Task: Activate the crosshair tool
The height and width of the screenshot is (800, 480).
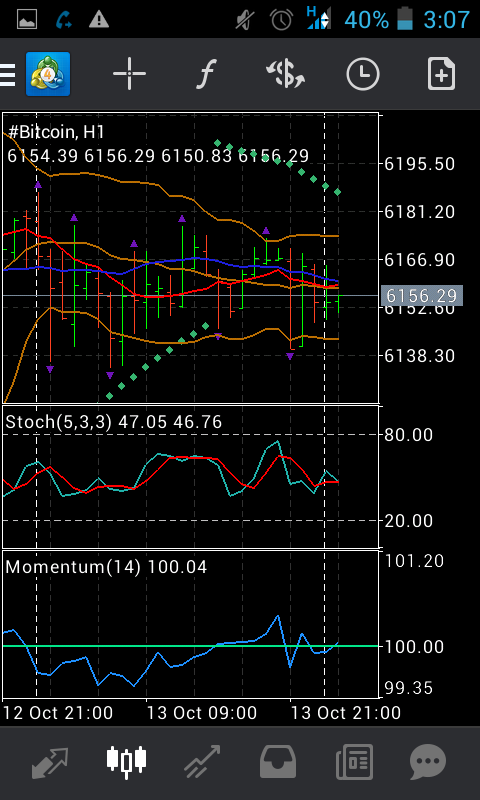Action: point(129,74)
